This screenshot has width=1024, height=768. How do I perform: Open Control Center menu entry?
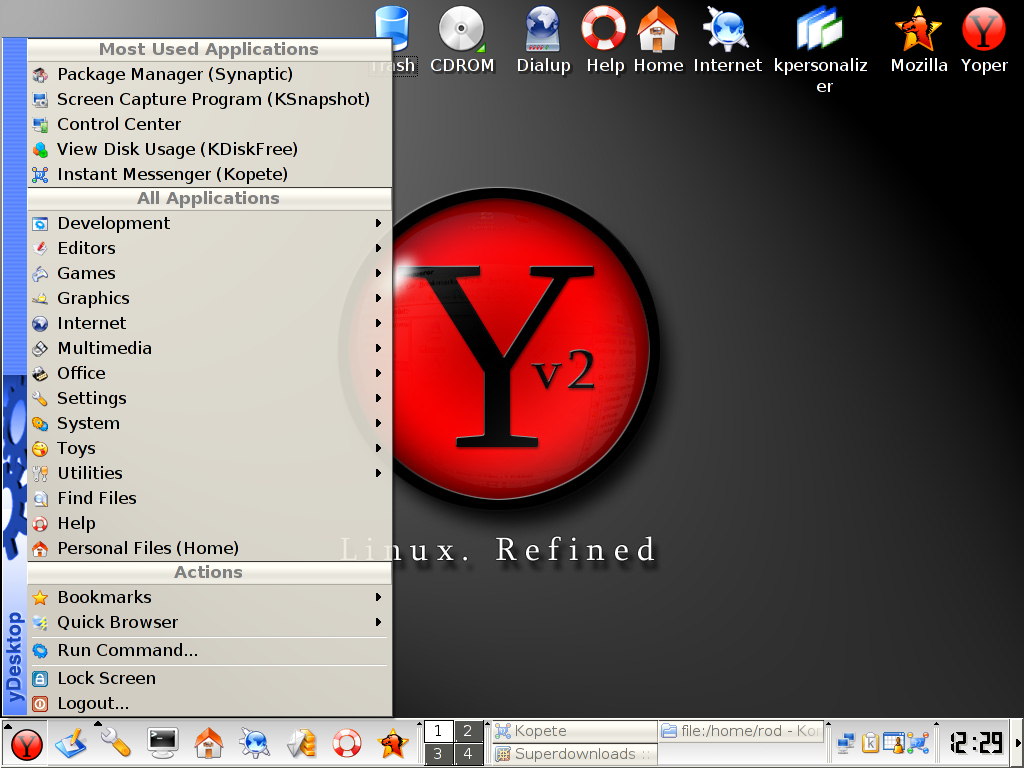209,124
